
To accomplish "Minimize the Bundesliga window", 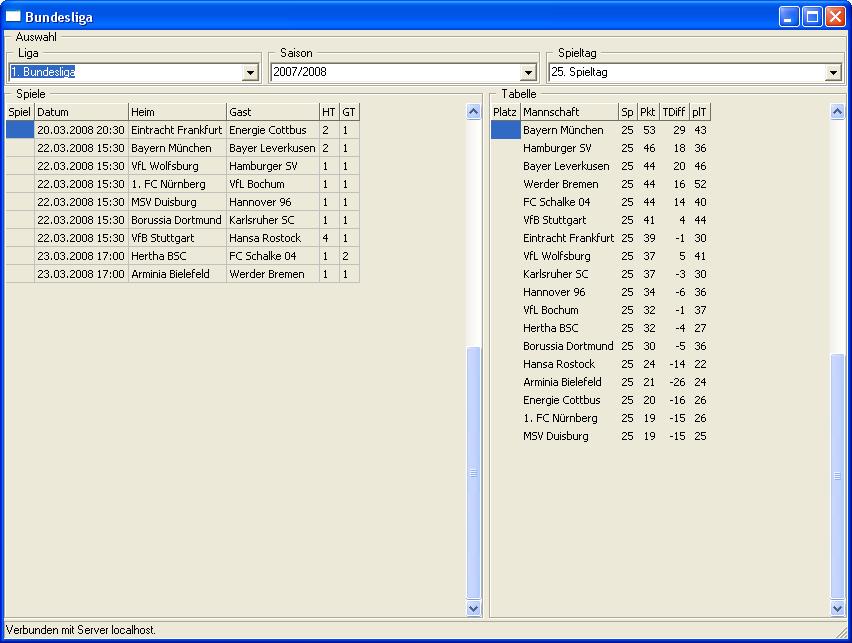I will (788, 17).
